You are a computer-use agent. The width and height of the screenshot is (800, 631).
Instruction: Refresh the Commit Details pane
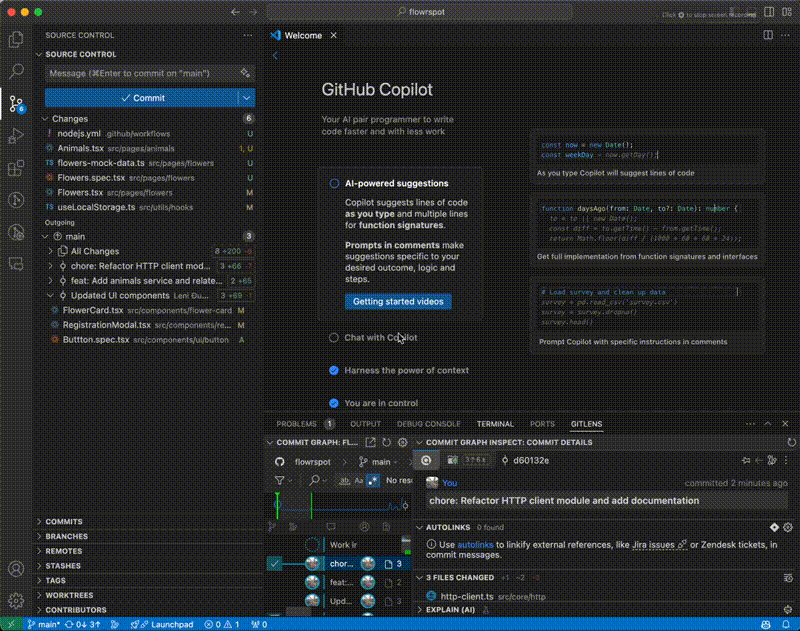[791, 442]
